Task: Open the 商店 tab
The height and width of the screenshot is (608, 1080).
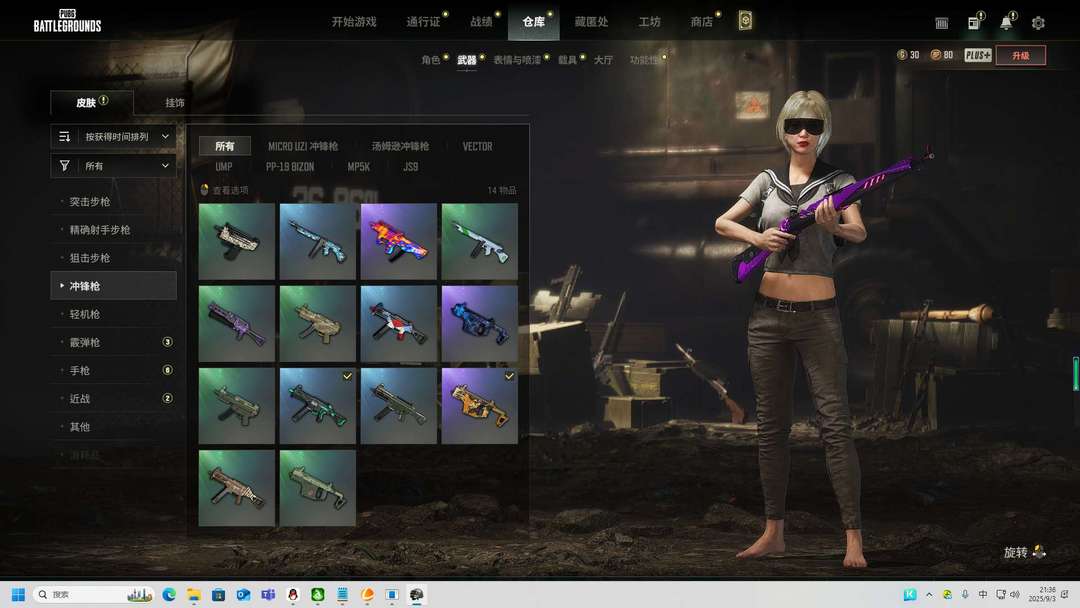Action: [x=702, y=22]
